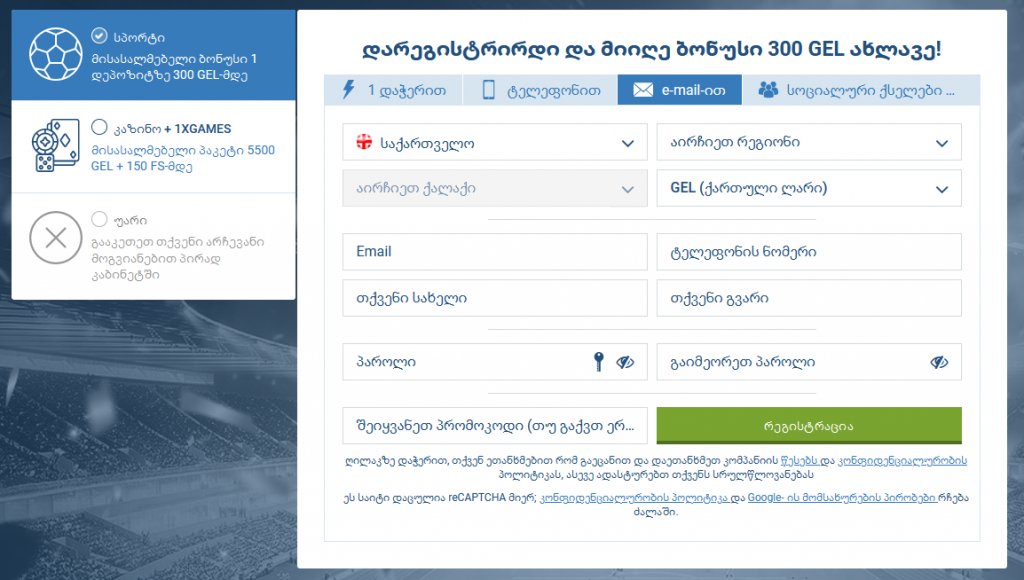Click the Email input field
The height and width of the screenshot is (580, 1024).
coord(494,252)
